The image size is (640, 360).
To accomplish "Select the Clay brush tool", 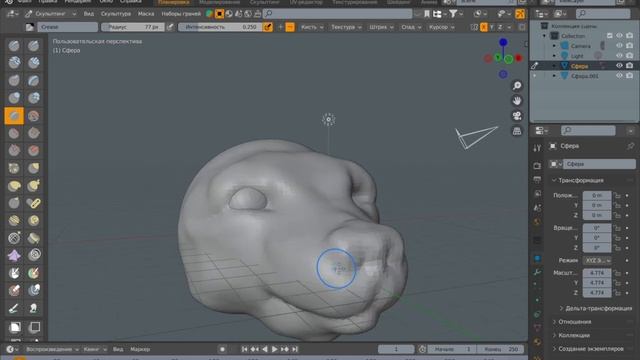I will pyautogui.click(x=14, y=62).
